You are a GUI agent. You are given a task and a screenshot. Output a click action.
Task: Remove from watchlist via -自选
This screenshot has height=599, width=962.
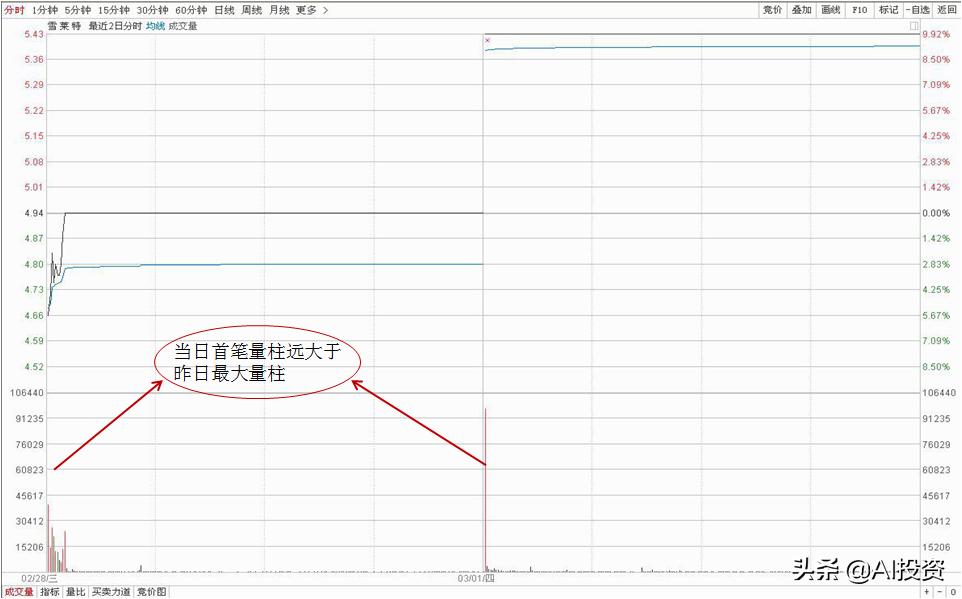[917, 10]
